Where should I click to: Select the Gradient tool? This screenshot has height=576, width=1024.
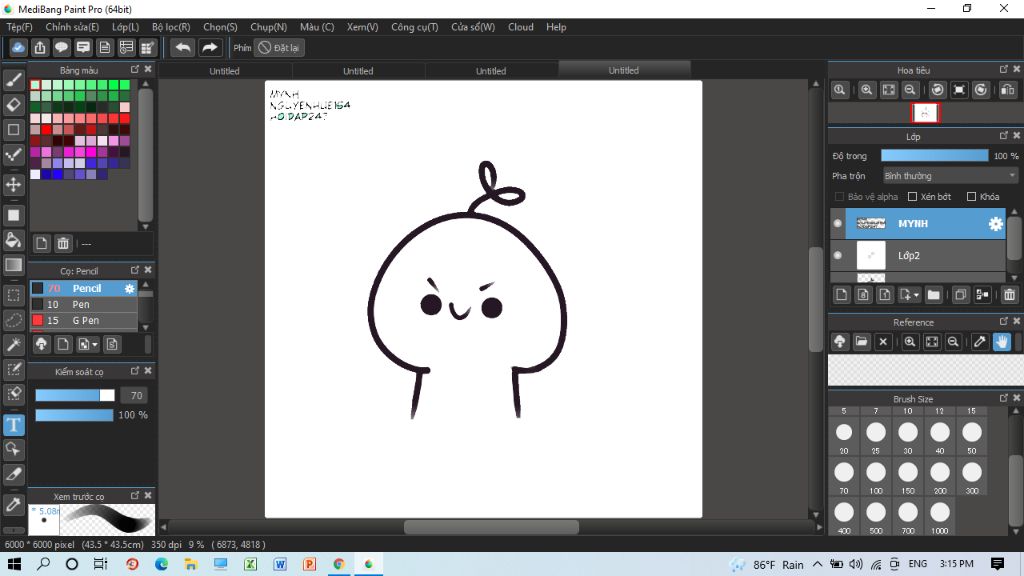pos(13,265)
